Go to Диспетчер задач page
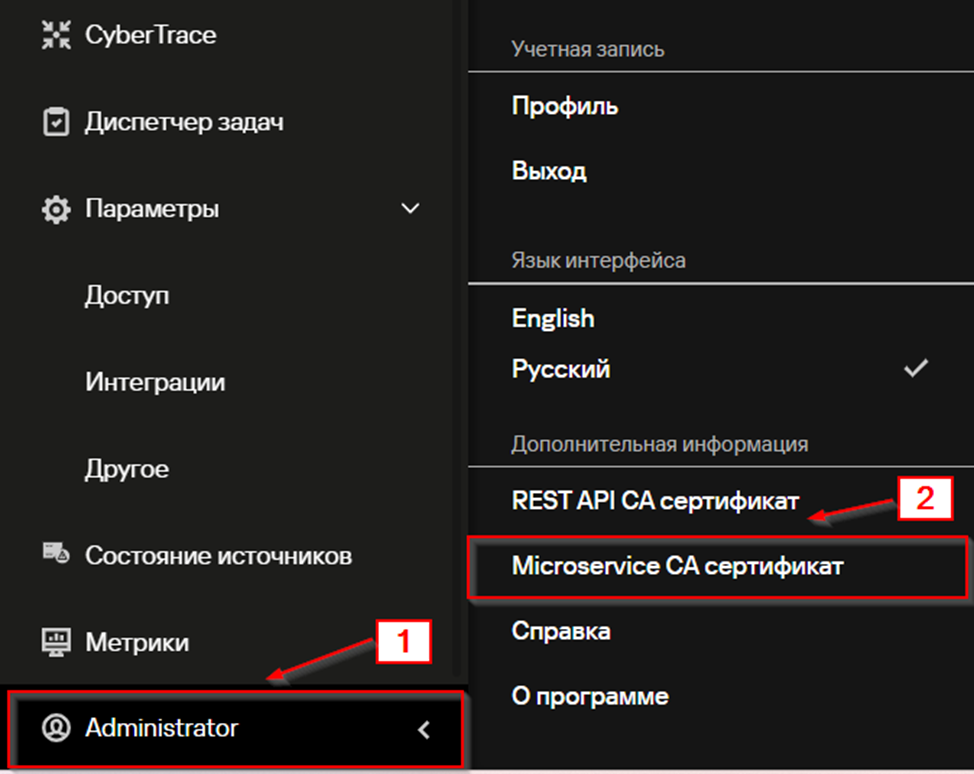The image size is (974, 774). tap(184, 123)
